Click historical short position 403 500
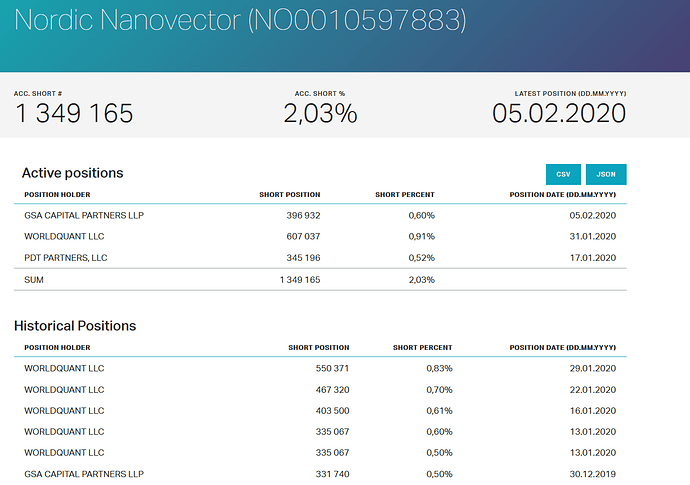This screenshot has height=485, width=690. pyautogui.click(x=332, y=411)
